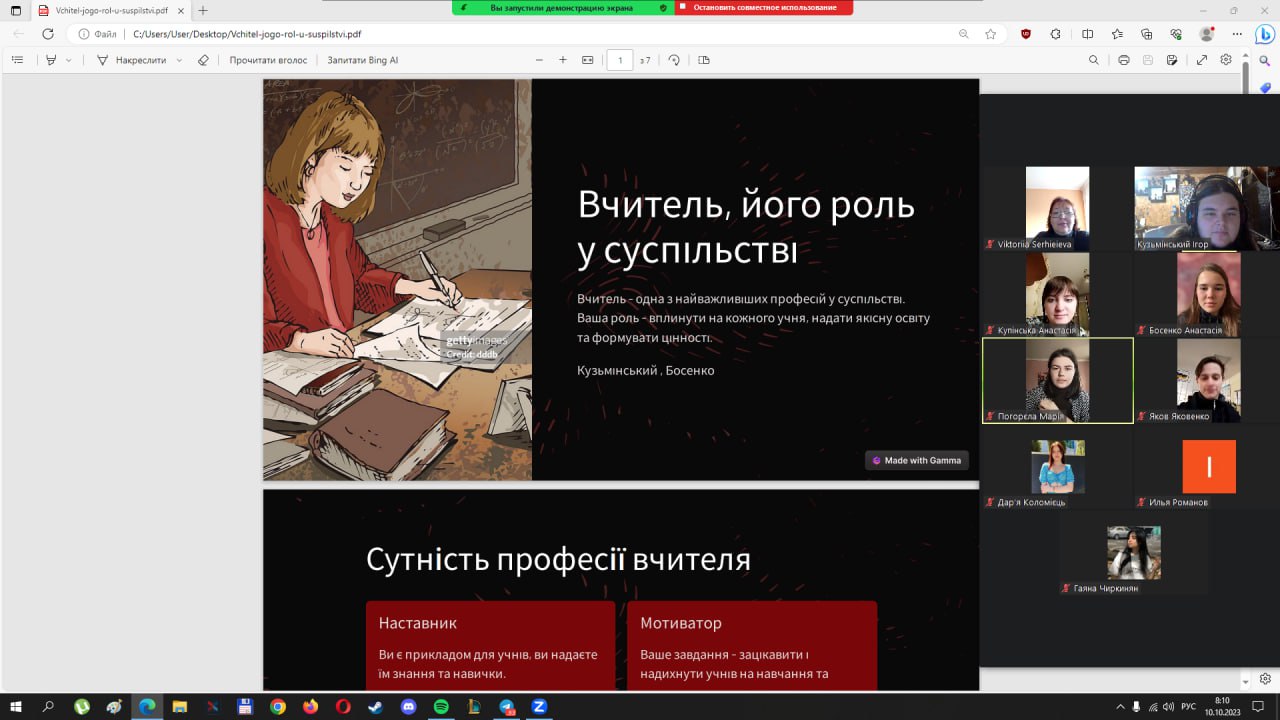
Task: Select Кузьмінський Ігор video tile
Action: coord(1208,208)
